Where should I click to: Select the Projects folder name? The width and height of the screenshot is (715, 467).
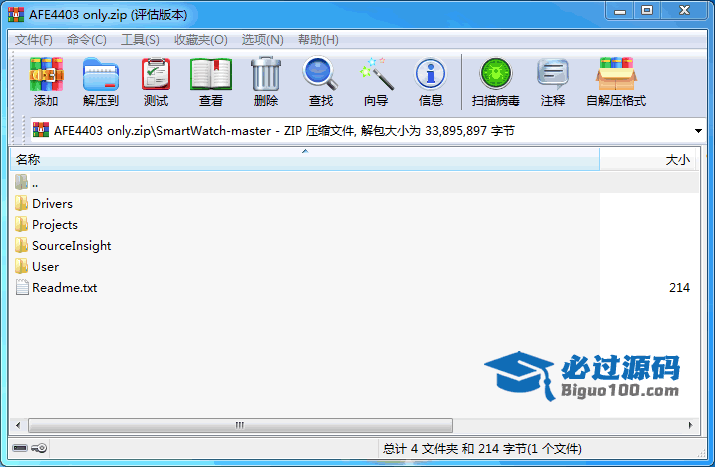(x=55, y=224)
